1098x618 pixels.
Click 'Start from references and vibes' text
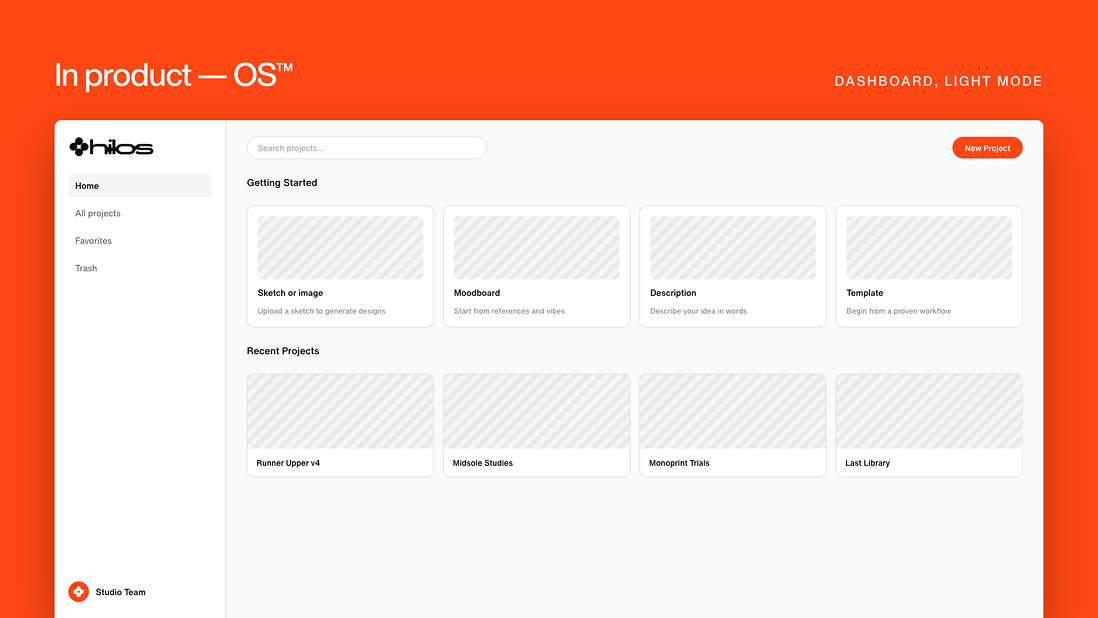[509, 311]
